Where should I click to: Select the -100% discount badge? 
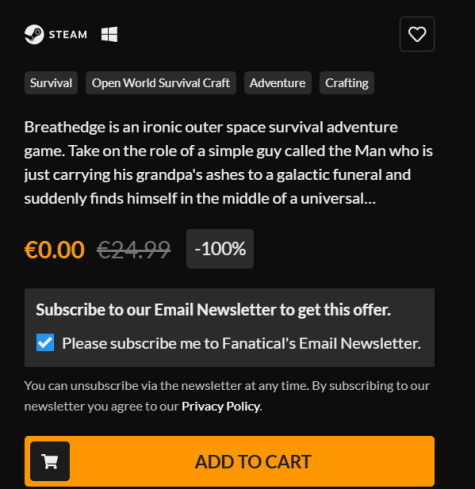pyautogui.click(x=220, y=249)
